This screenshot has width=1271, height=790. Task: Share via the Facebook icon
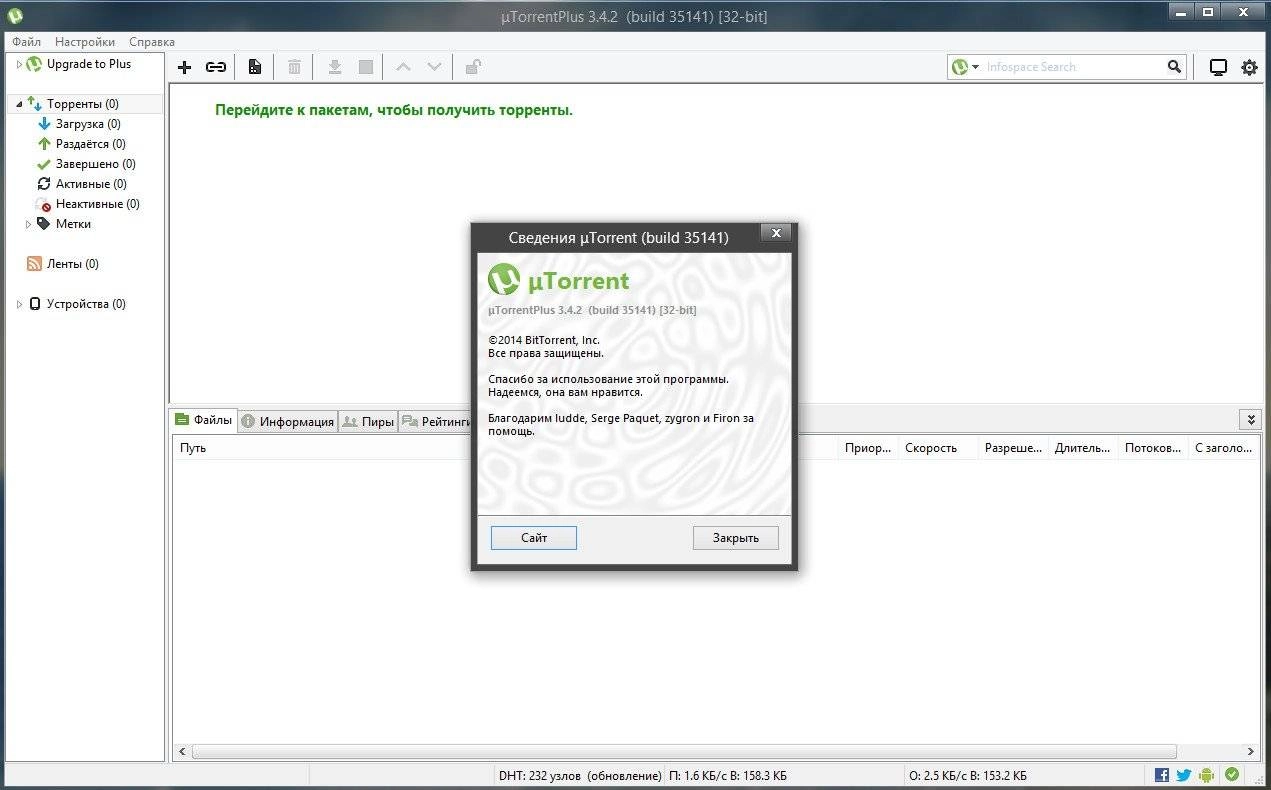[x=1161, y=774]
